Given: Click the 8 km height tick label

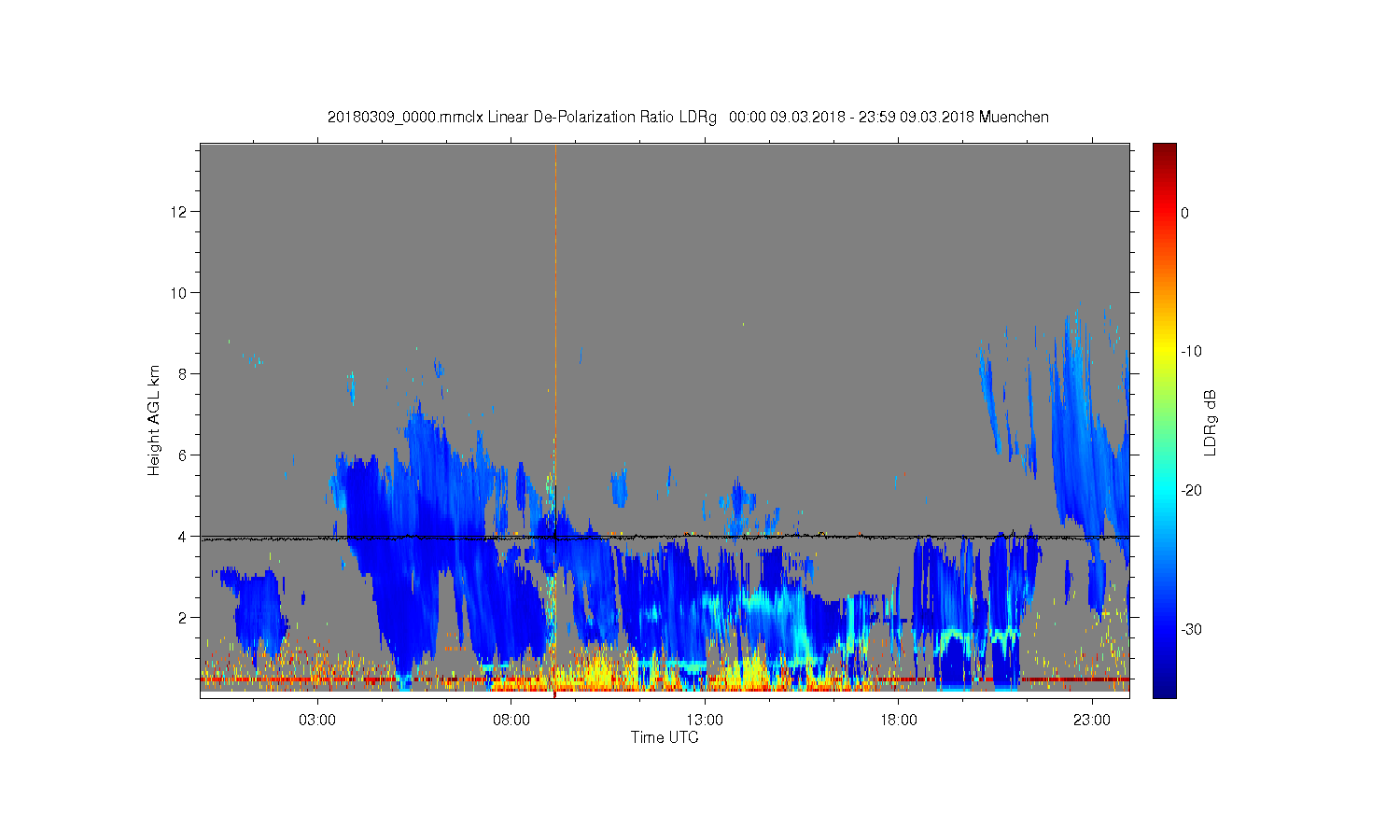Looking at the screenshot, I should click(182, 374).
